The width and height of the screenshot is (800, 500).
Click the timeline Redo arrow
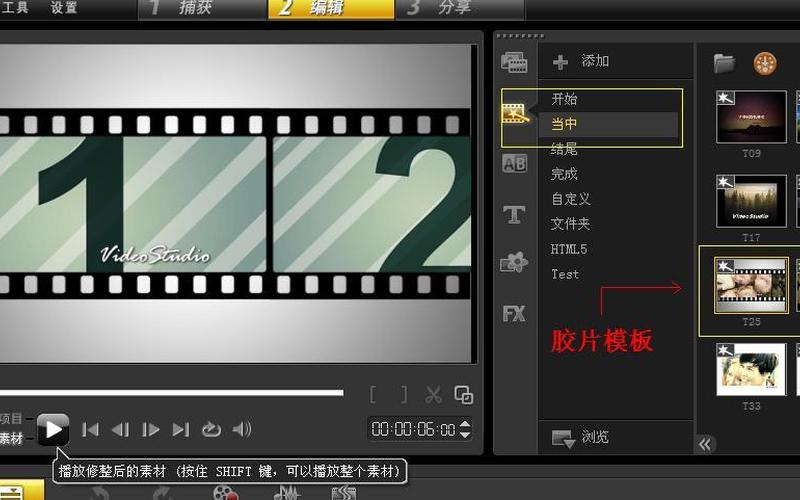click(x=162, y=494)
